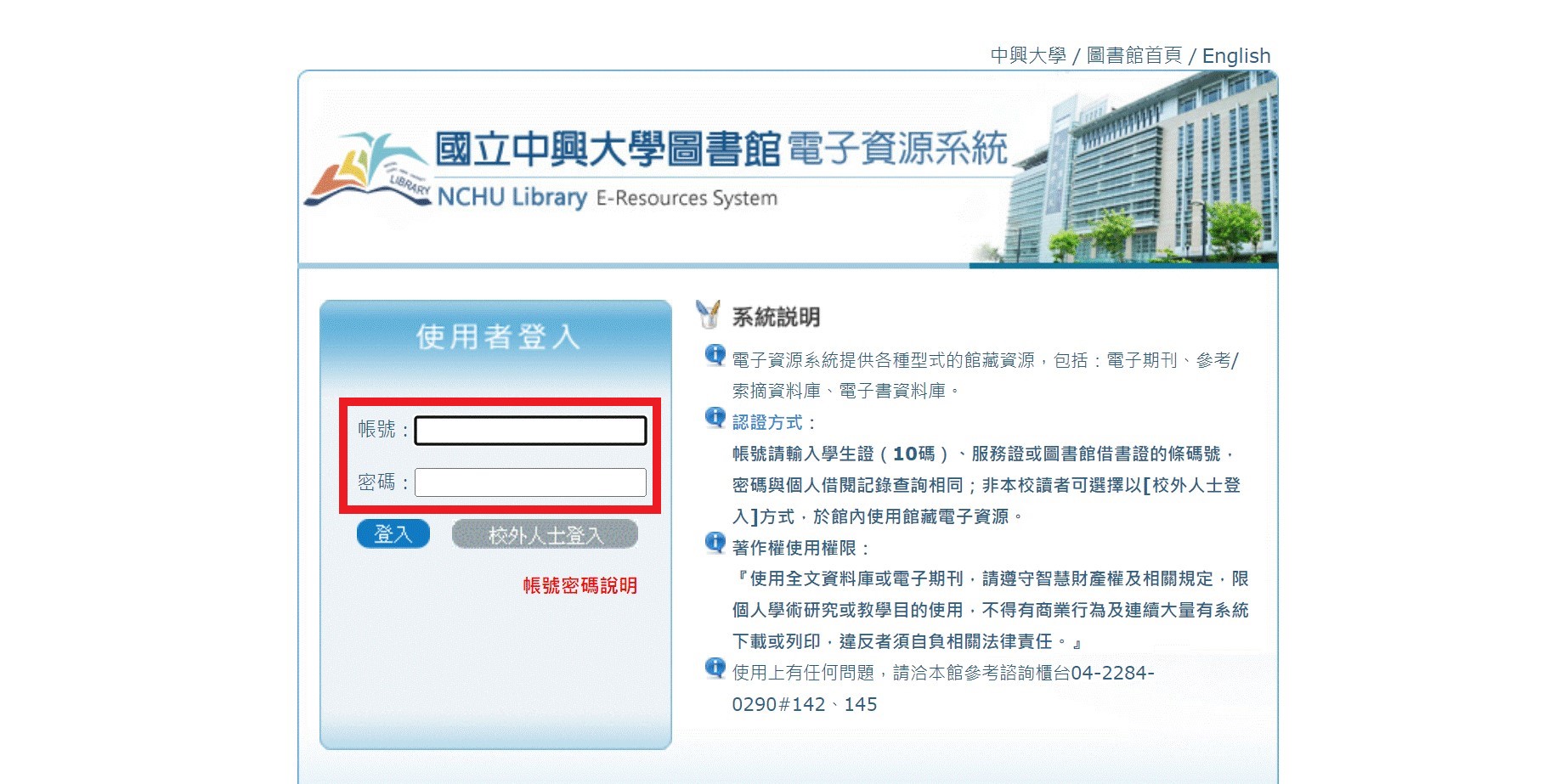Click the 使用者登入 panel heading
Viewport: 1566px width, 784px height.
[x=498, y=337]
